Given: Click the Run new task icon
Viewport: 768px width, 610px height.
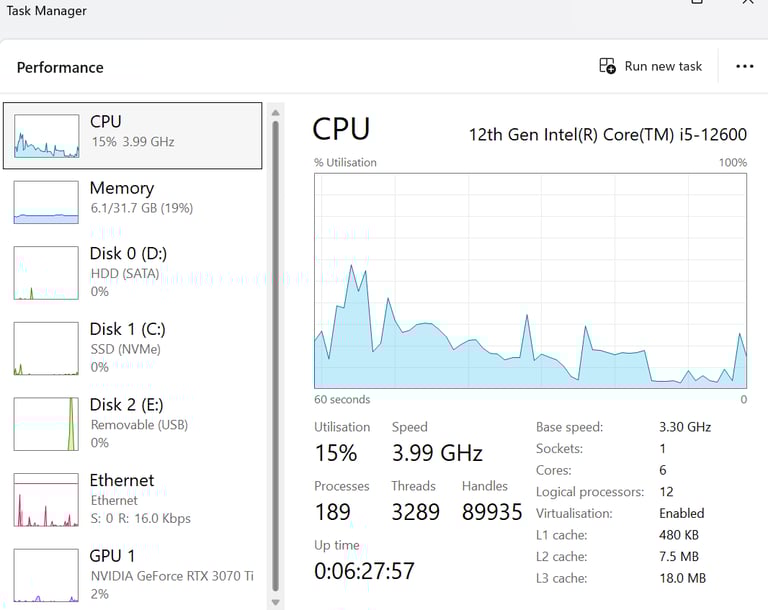Looking at the screenshot, I should coord(607,66).
